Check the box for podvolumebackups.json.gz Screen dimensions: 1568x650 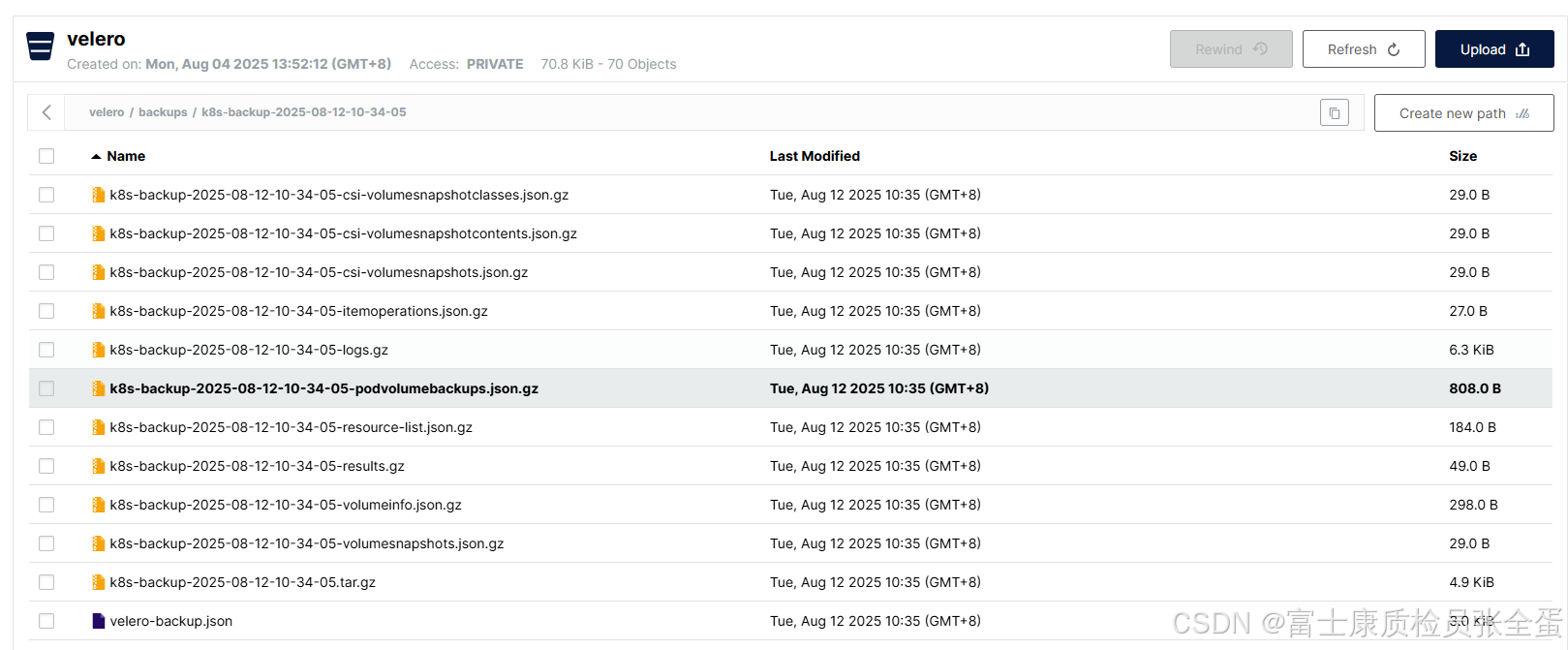coord(46,388)
